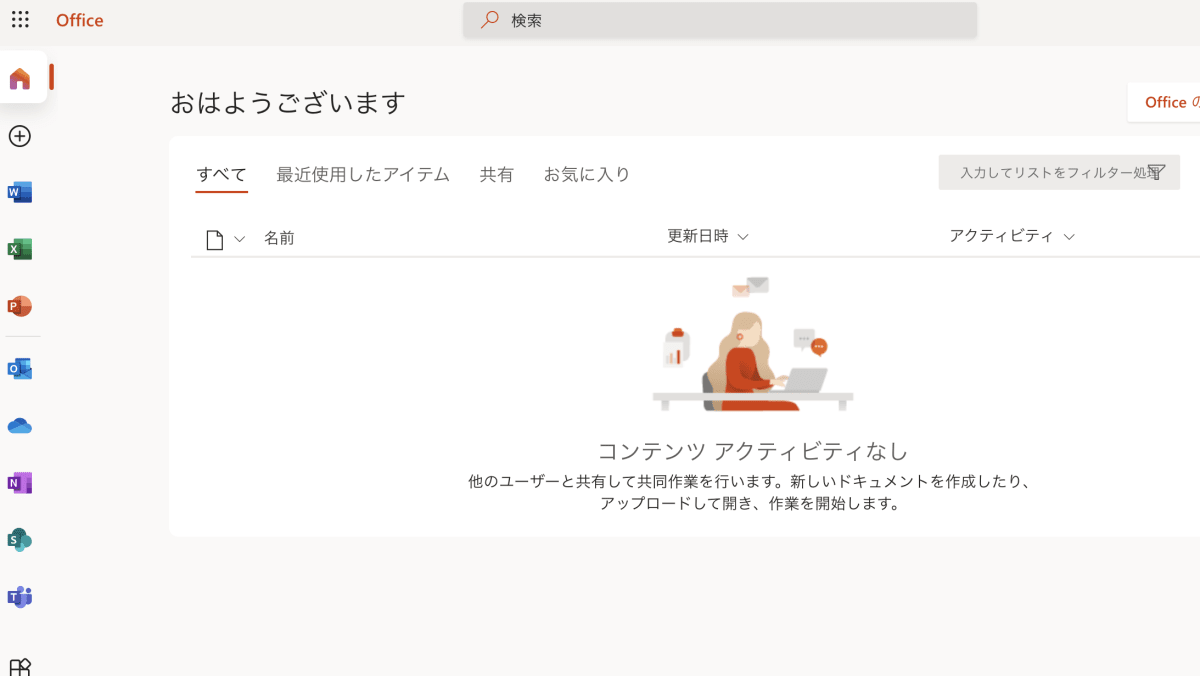Open the file type column dropdown

click(x=239, y=239)
